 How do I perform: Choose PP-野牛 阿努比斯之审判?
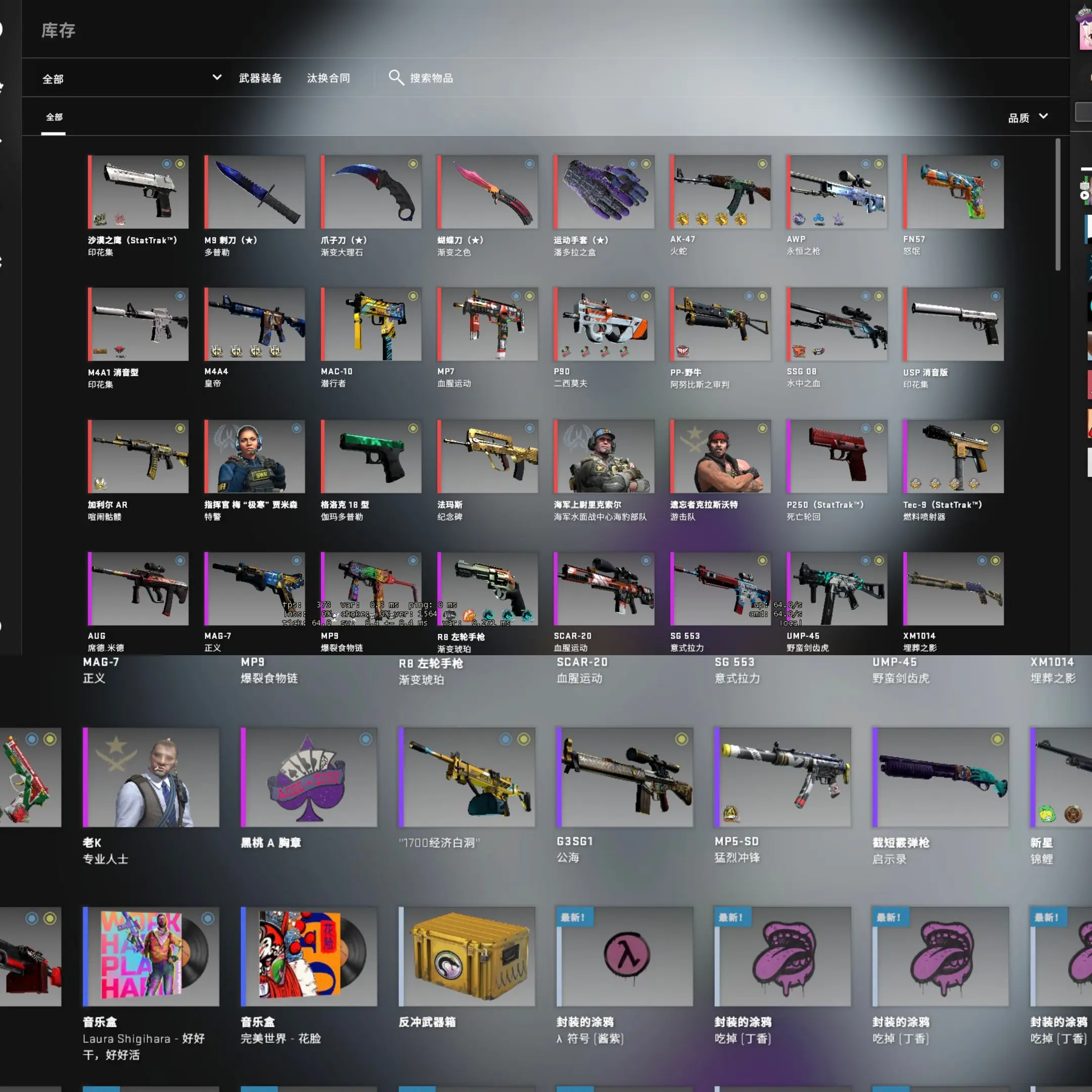tap(720, 325)
